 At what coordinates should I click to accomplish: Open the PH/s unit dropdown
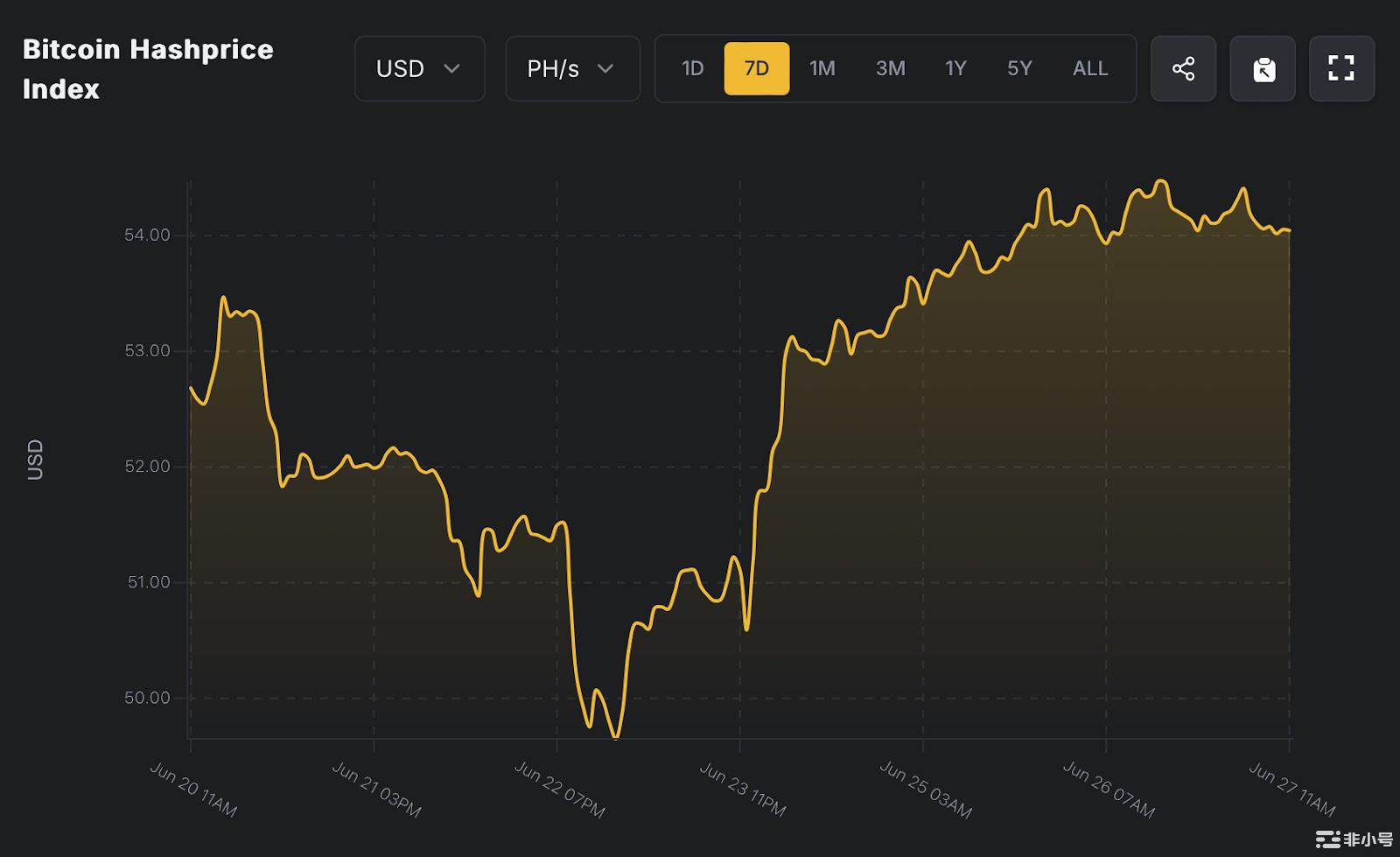(572, 68)
